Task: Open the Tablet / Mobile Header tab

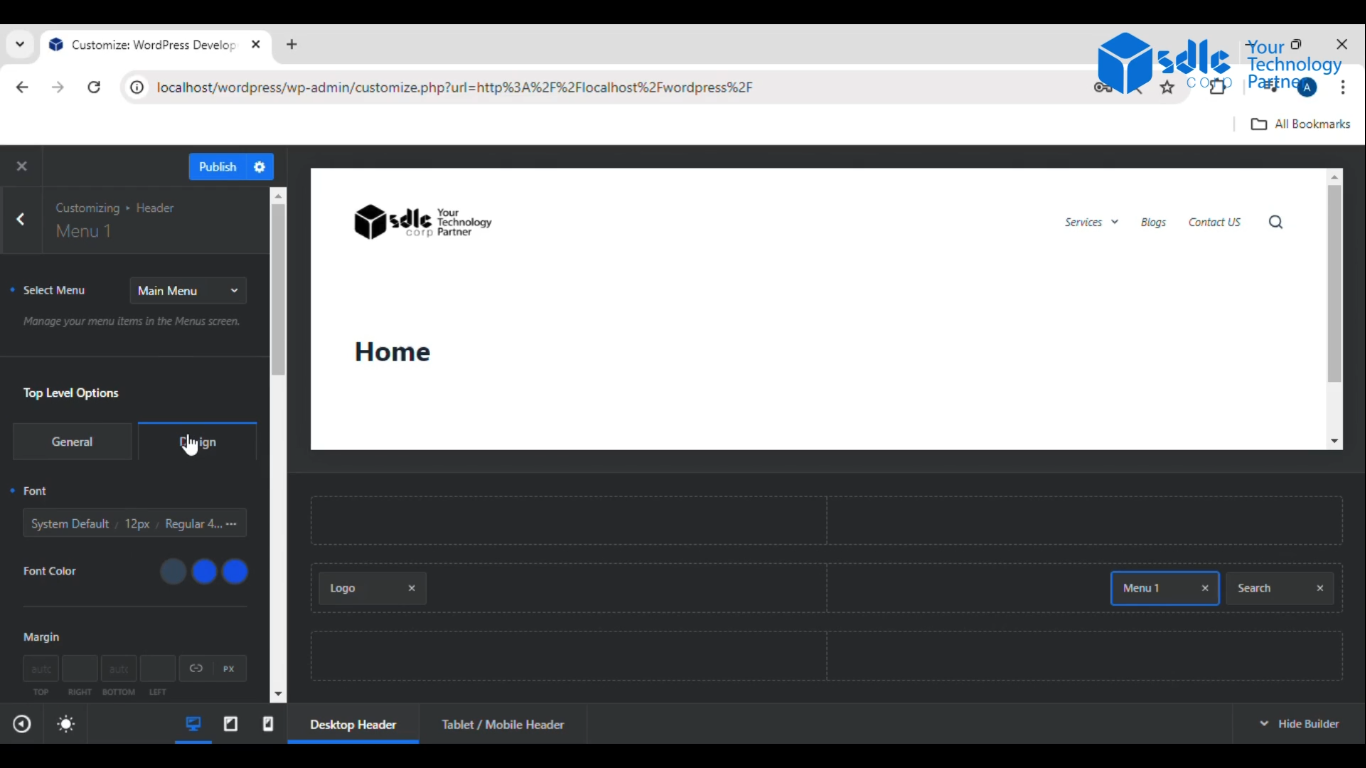Action: pyautogui.click(x=503, y=724)
